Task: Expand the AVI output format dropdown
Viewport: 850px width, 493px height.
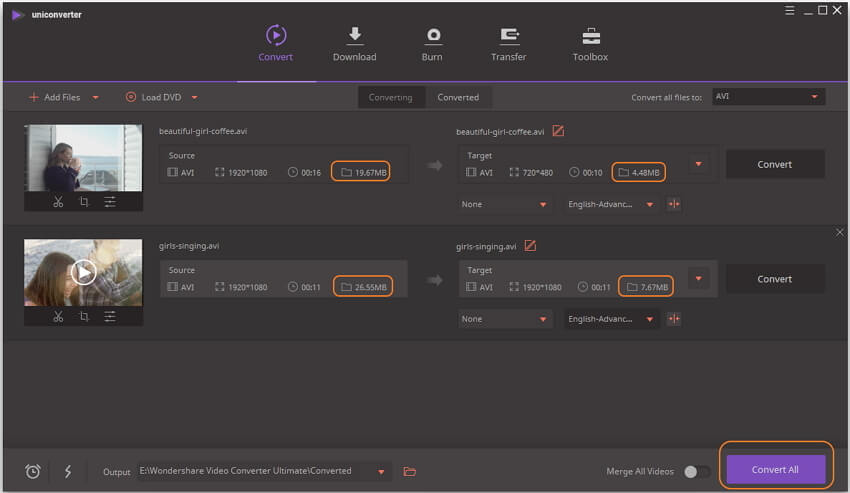Action: point(768,97)
